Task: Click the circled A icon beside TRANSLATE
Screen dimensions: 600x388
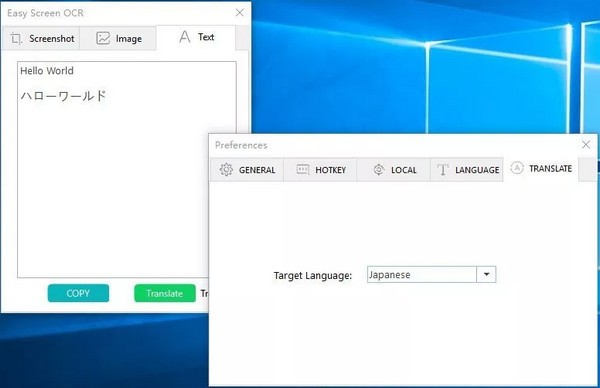Action: [x=517, y=168]
